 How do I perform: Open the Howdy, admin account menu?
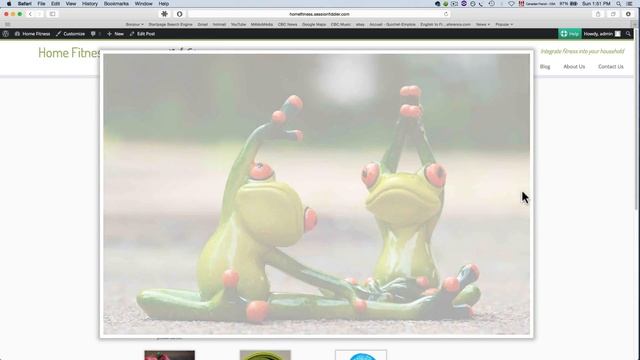[x=602, y=34]
